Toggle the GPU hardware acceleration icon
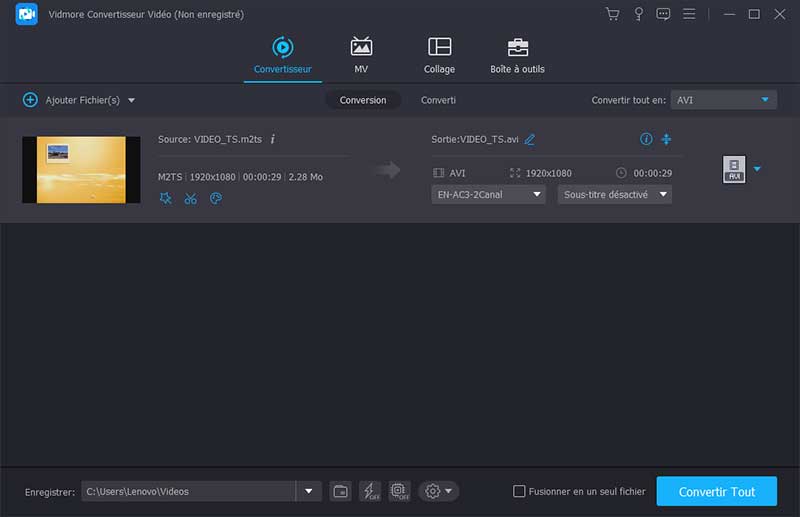Image resolution: width=800 pixels, height=517 pixels. pos(399,491)
